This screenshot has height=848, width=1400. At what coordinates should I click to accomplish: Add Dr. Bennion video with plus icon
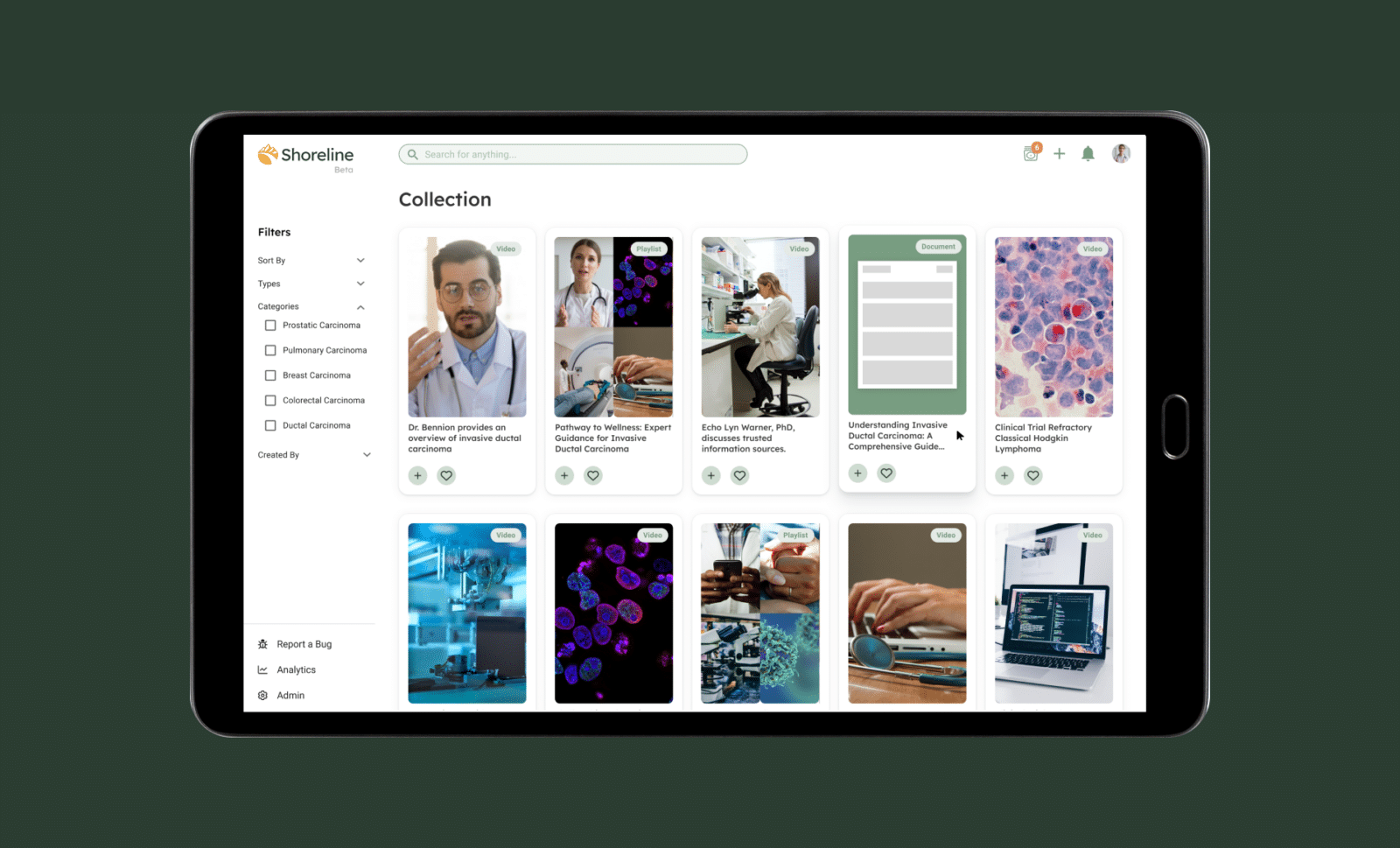pyautogui.click(x=418, y=476)
